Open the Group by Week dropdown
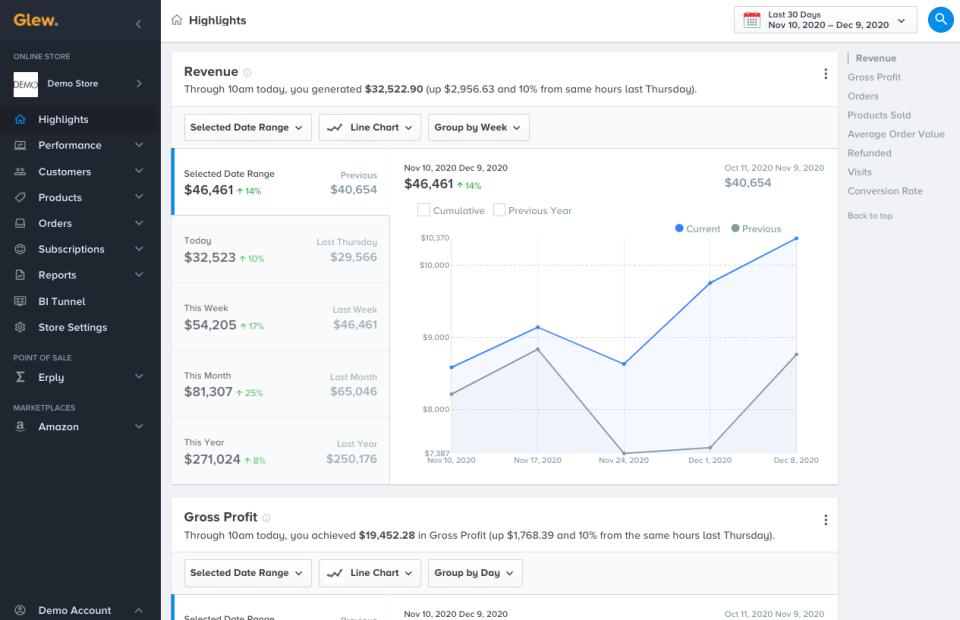960x620 pixels. [x=478, y=127]
